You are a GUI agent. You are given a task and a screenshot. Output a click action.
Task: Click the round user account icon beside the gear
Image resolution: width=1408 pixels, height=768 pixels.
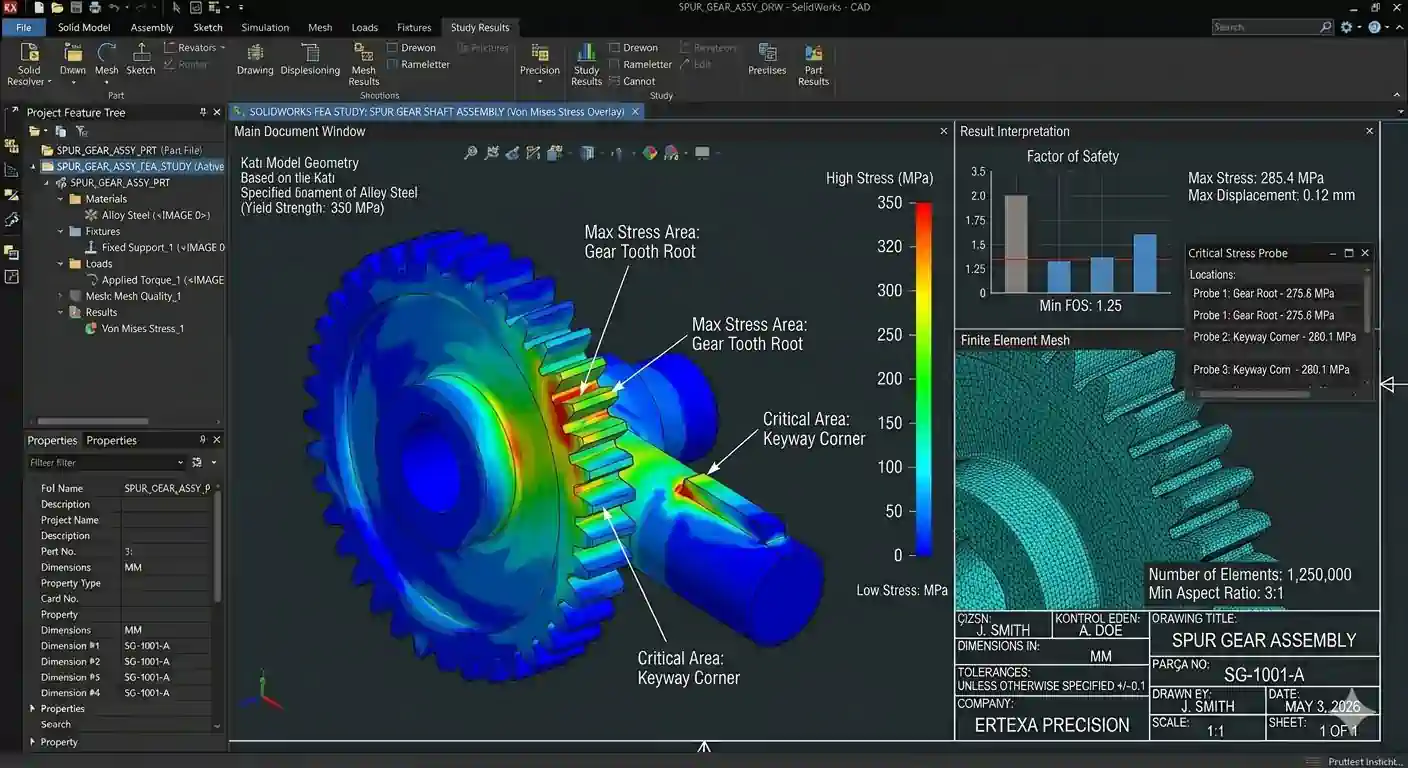[1375, 27]
